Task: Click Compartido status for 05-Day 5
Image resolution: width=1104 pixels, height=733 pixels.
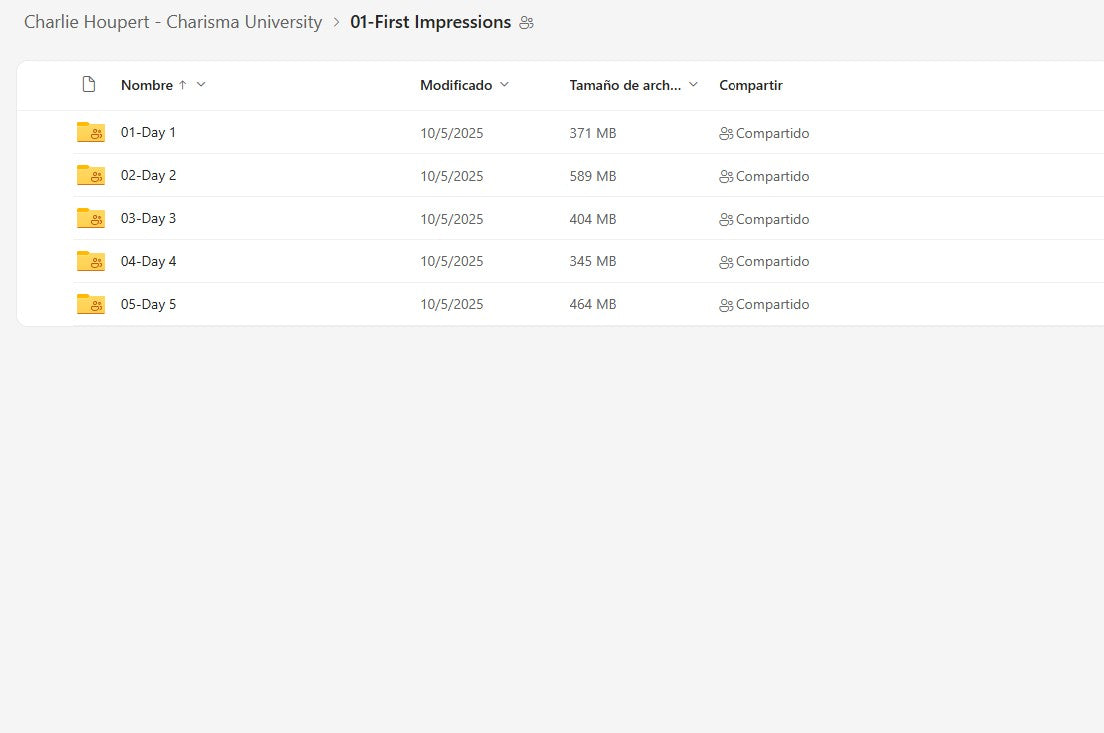Action: click(772, 305)
